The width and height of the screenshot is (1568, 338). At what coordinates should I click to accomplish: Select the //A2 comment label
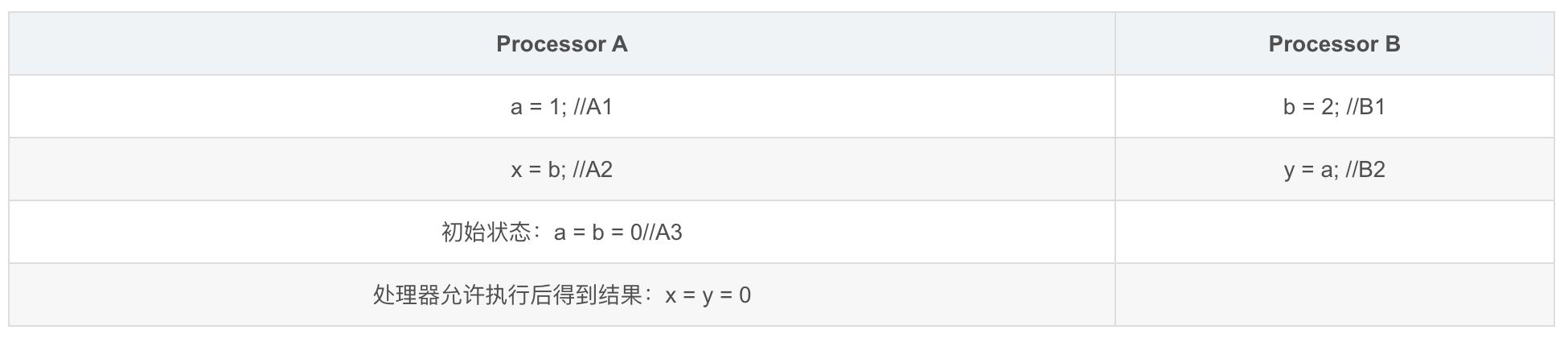click(x=593, y=170)
